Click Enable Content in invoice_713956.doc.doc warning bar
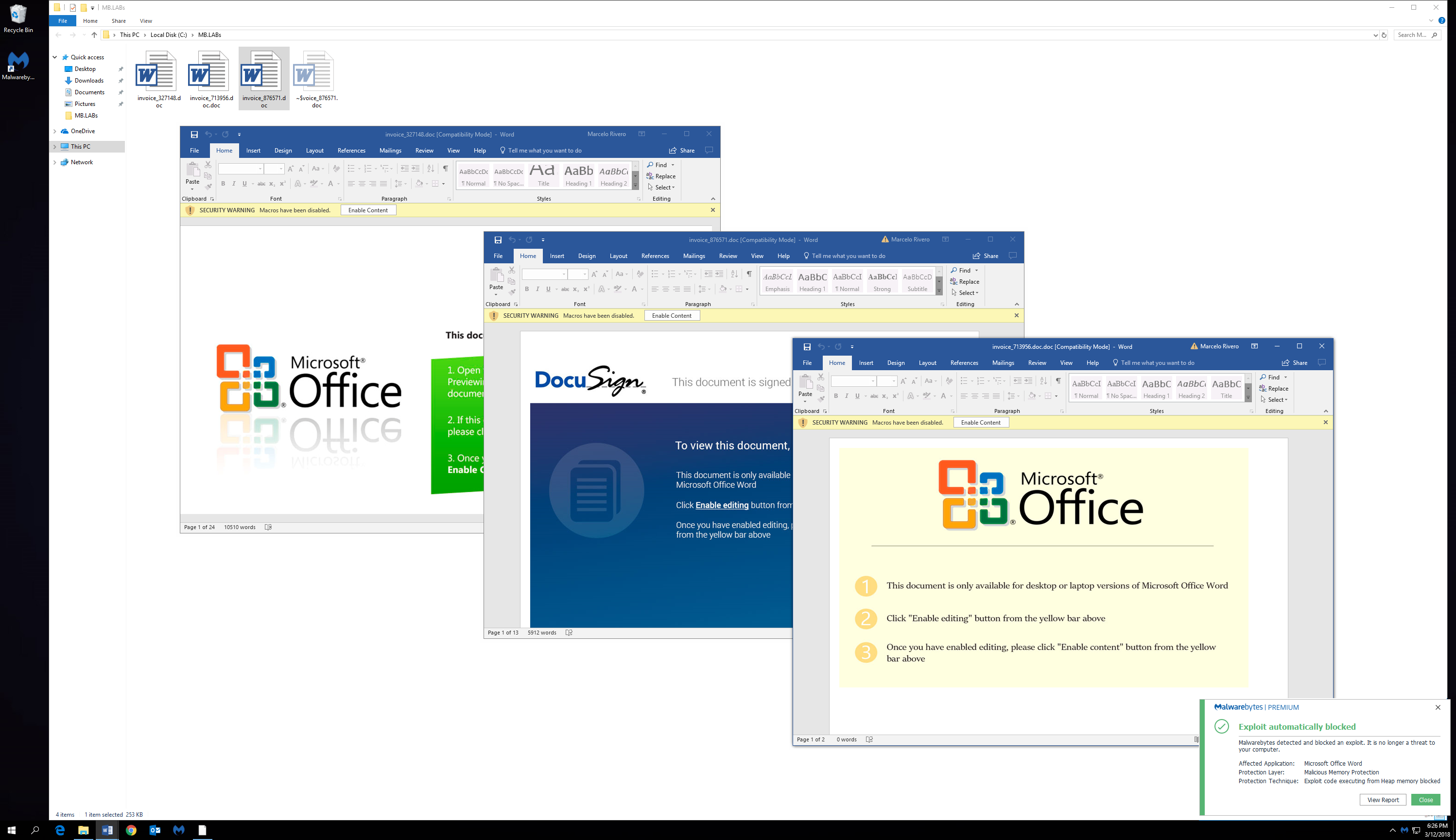Viewport: 1456px width, 840px height. click(x=981, y=422)
